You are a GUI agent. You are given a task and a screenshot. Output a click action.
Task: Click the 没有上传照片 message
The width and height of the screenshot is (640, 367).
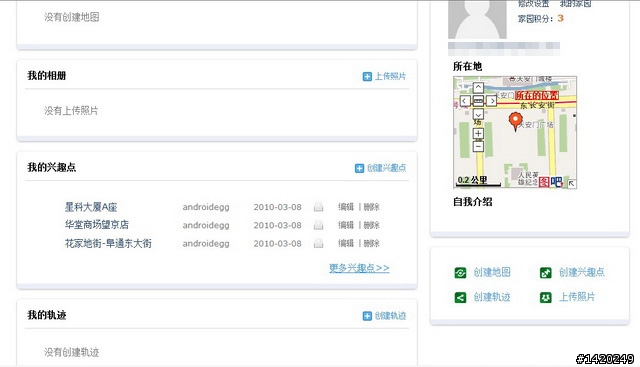71,111
